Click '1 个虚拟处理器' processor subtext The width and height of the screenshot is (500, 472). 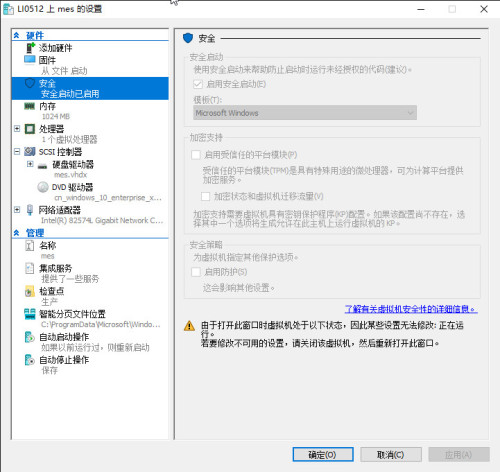(x=69, y=139)
